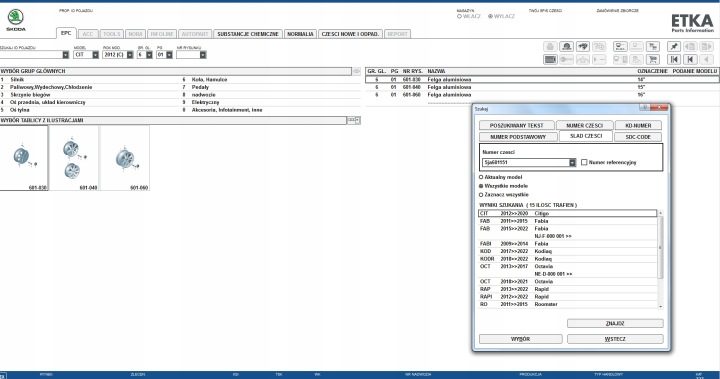Jump to first entry with skip-to-start icon
The height and width of the screenshot is (379, 720).
[x=674, y=59]
